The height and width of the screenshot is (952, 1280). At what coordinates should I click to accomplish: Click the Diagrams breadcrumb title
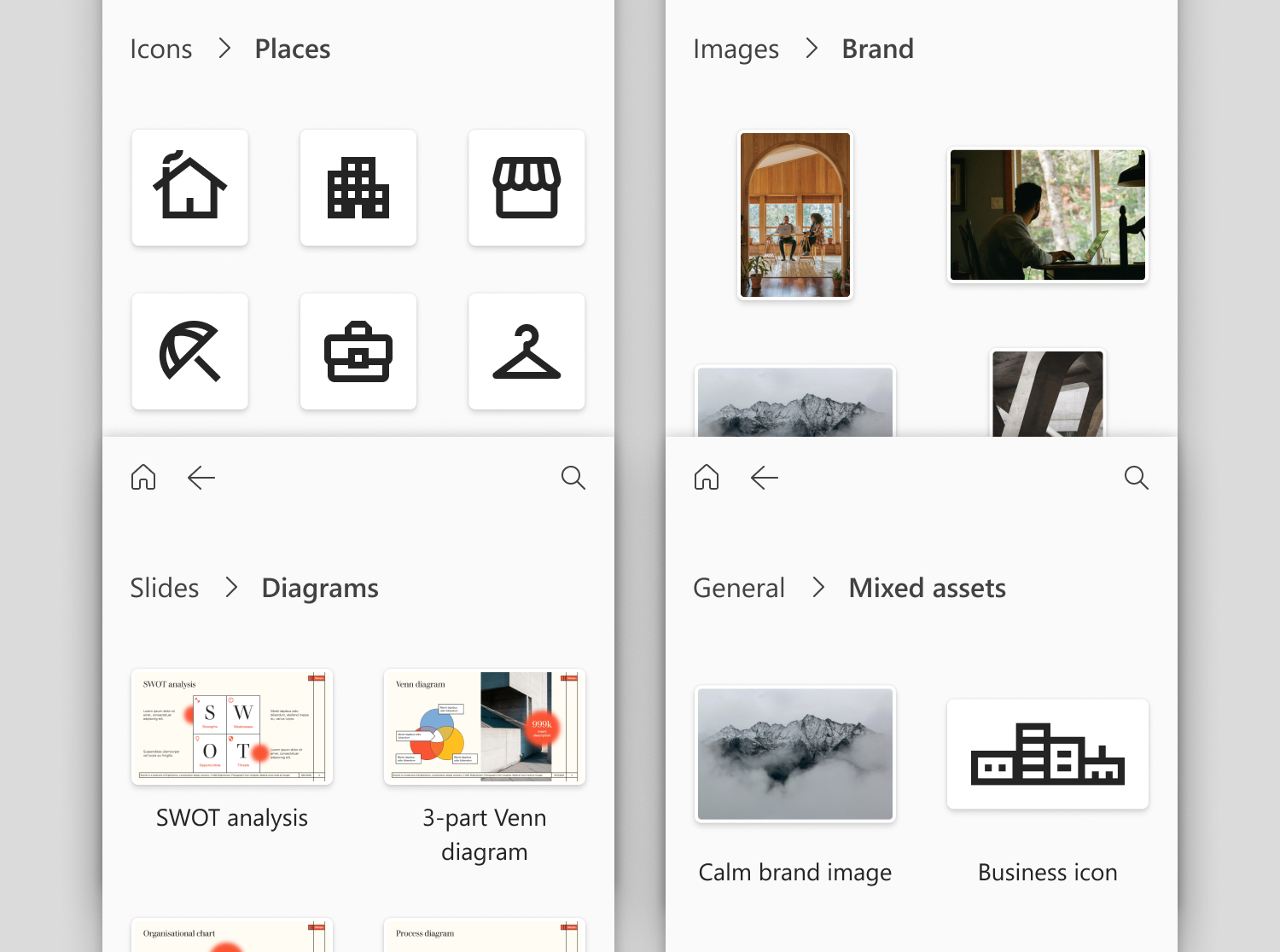coord(320,589)
